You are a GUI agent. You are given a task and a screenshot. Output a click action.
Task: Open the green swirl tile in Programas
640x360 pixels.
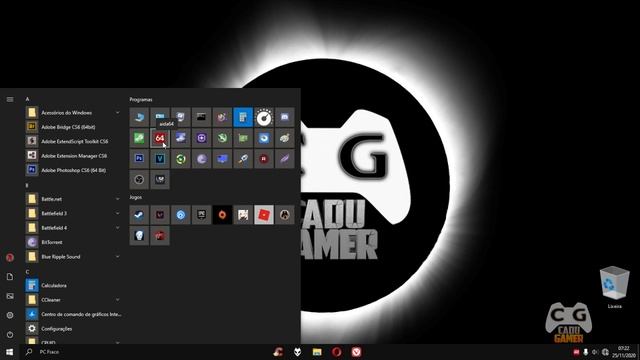tap(181, 159)
